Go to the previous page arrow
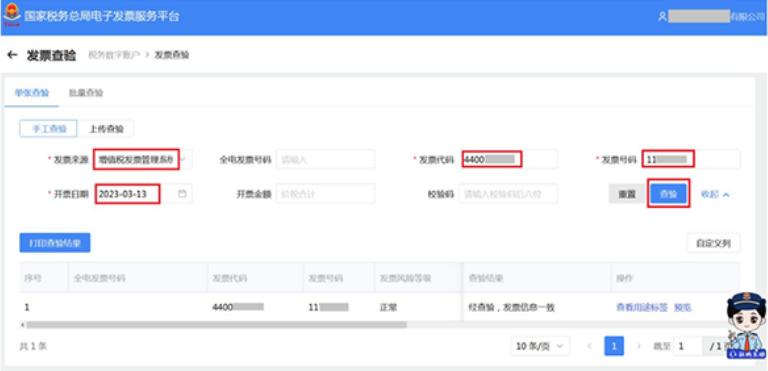 click(x=590, y=346)
